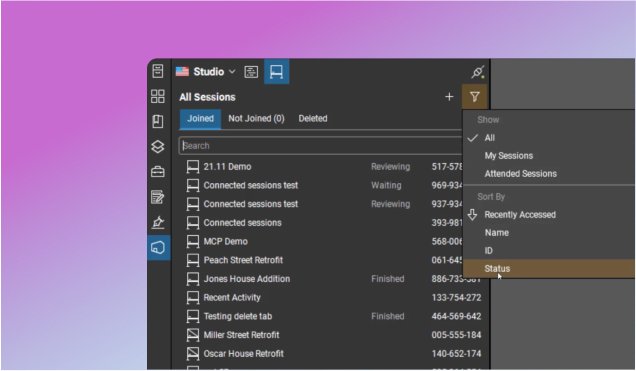Click session ID 140-652-174
Screen dimensions: 636x371
click(456, 353)
